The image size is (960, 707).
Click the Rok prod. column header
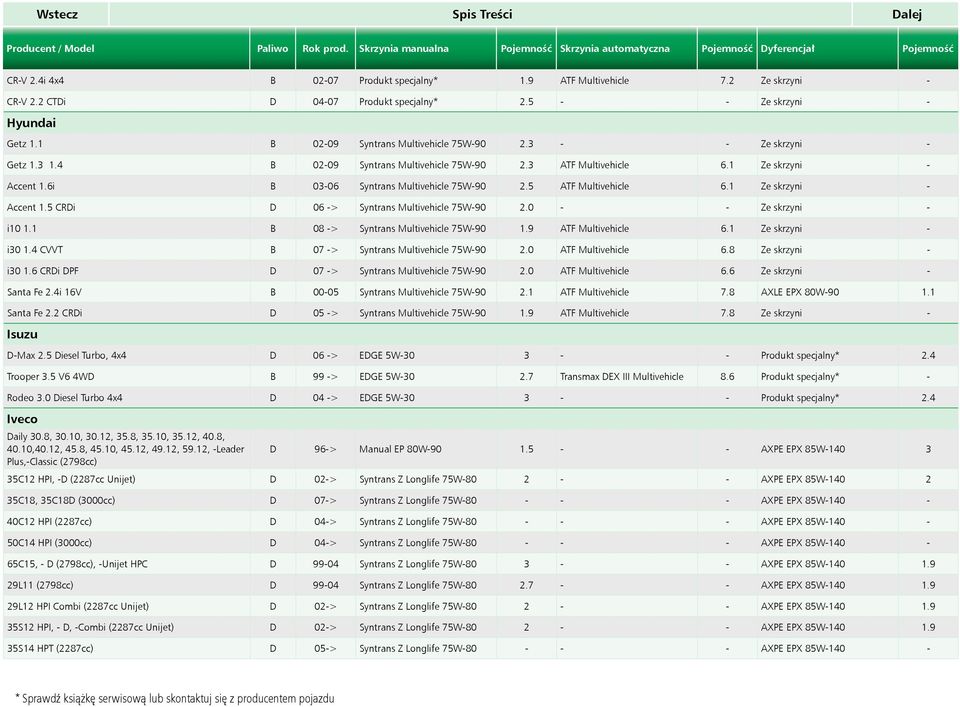click(325, 48)
